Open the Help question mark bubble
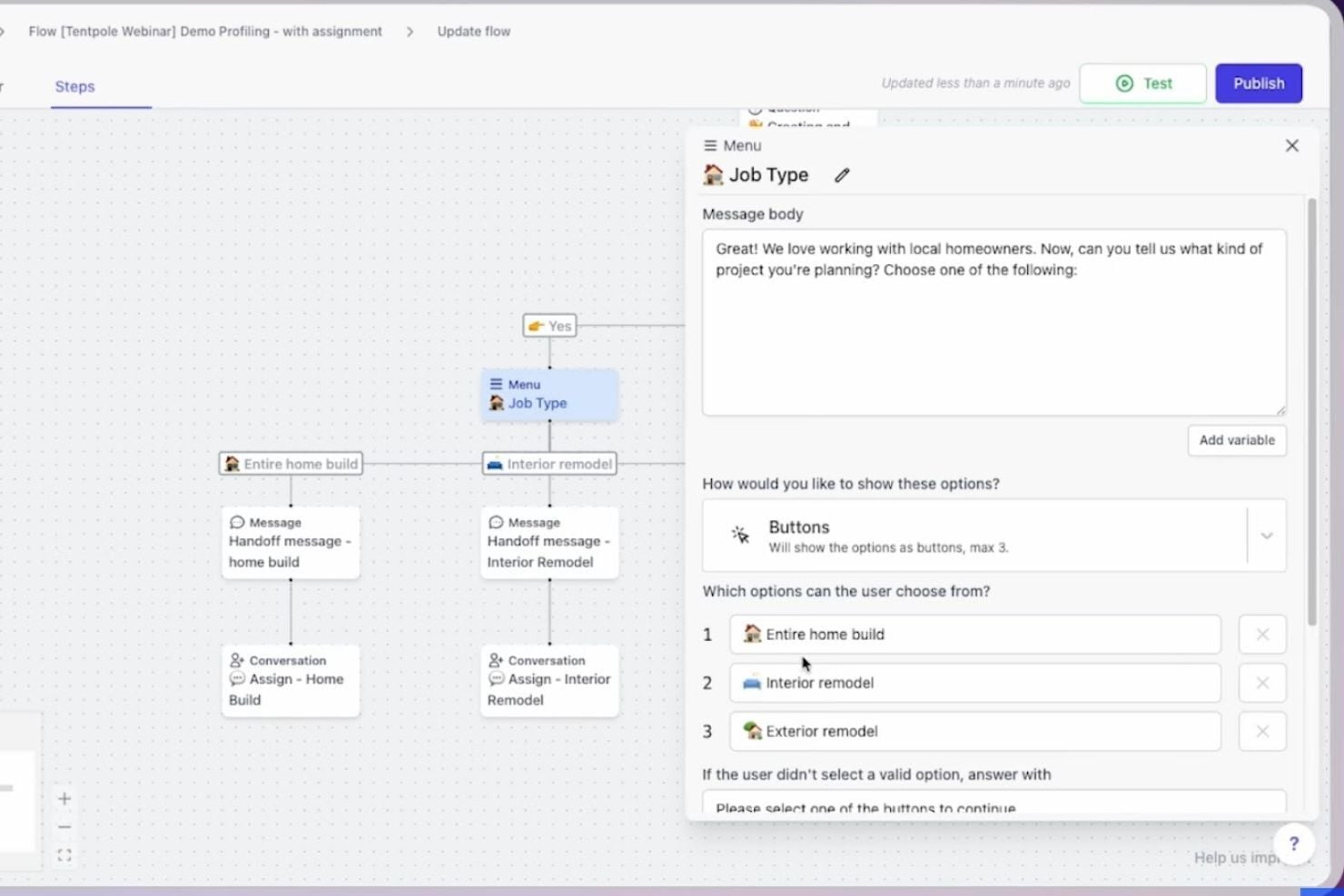The height and width of the screenshot is (896, 1344). [1294, 843]
